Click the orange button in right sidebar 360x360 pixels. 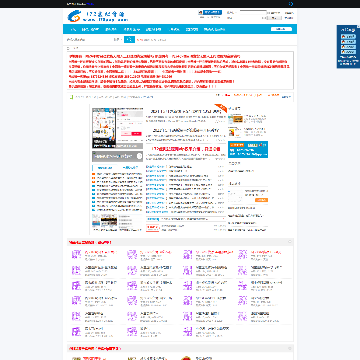click(x=261, y=200)
